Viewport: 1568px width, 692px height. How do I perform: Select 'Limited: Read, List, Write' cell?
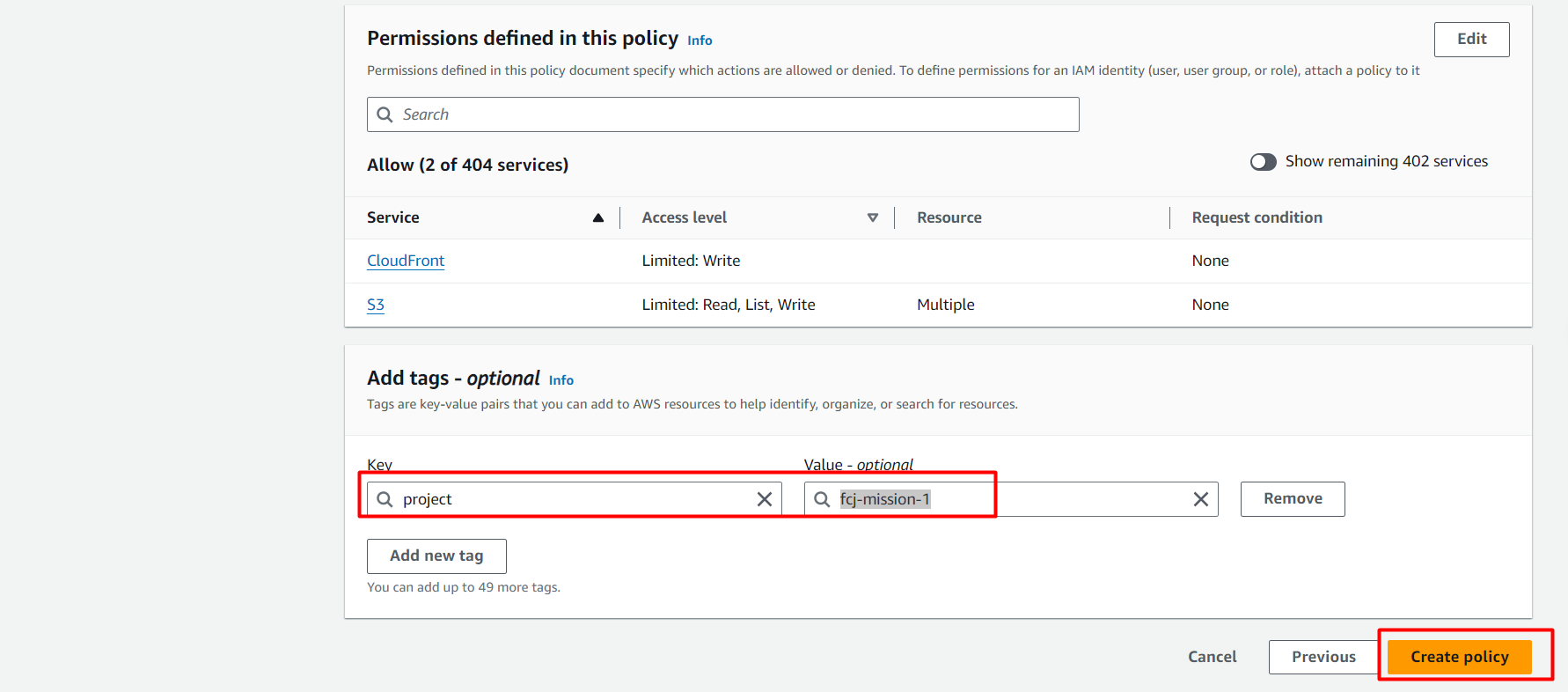pyautogui.click(x=728, y=305)
